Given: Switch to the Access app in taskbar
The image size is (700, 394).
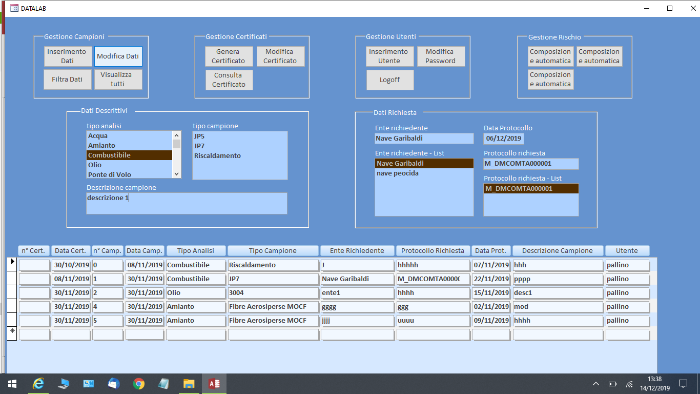Looking at the screenshot, I should click(x=214, y=384).
